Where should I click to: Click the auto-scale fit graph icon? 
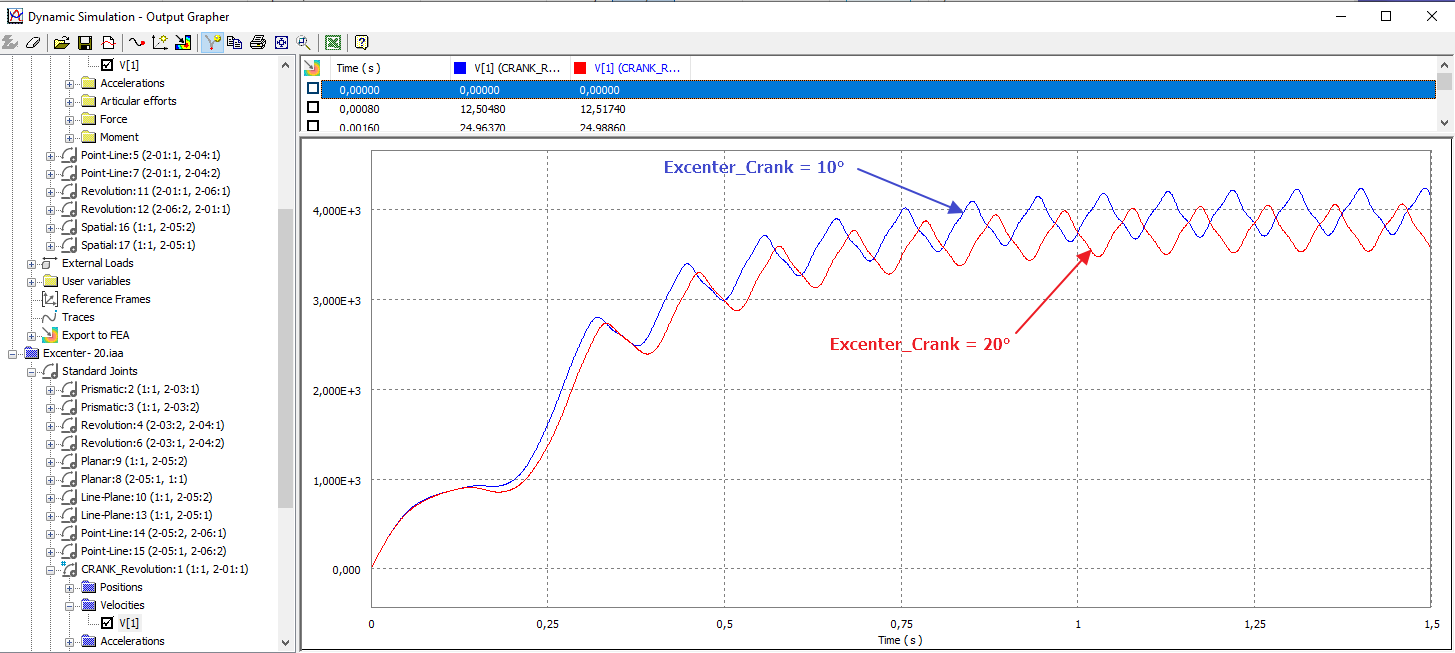click(x=281, y=43)
